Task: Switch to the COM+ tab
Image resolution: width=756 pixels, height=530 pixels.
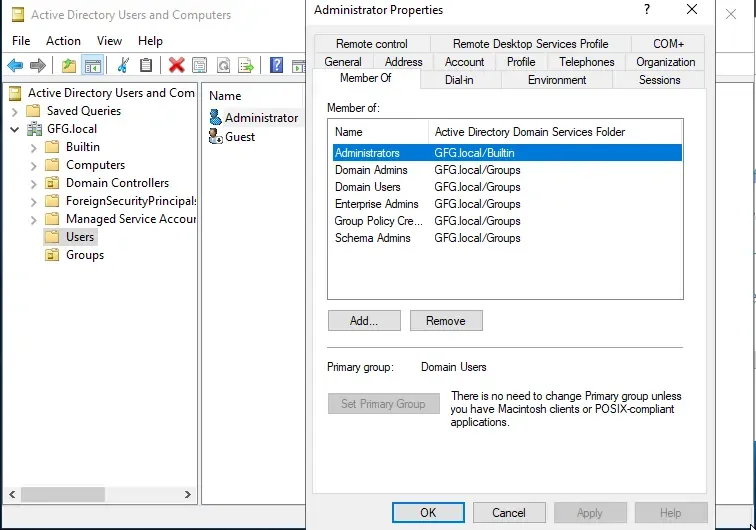Action: point(668,44)
